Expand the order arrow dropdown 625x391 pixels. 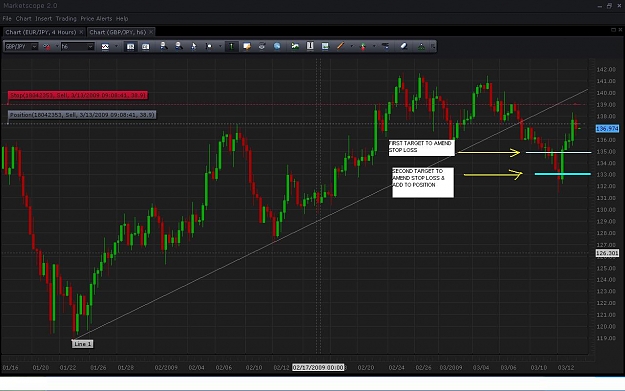[x=374, y=47]
